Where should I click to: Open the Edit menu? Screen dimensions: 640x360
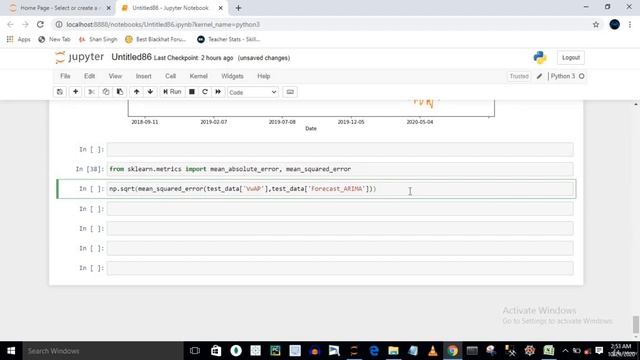pyautogui.click(x=89, y=76)
